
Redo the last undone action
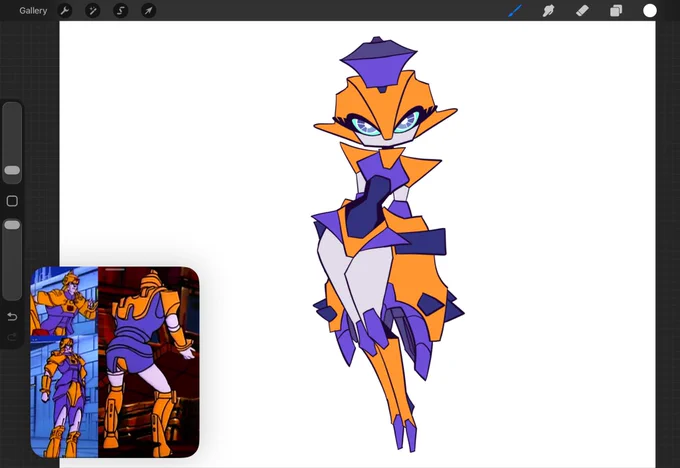12,337
